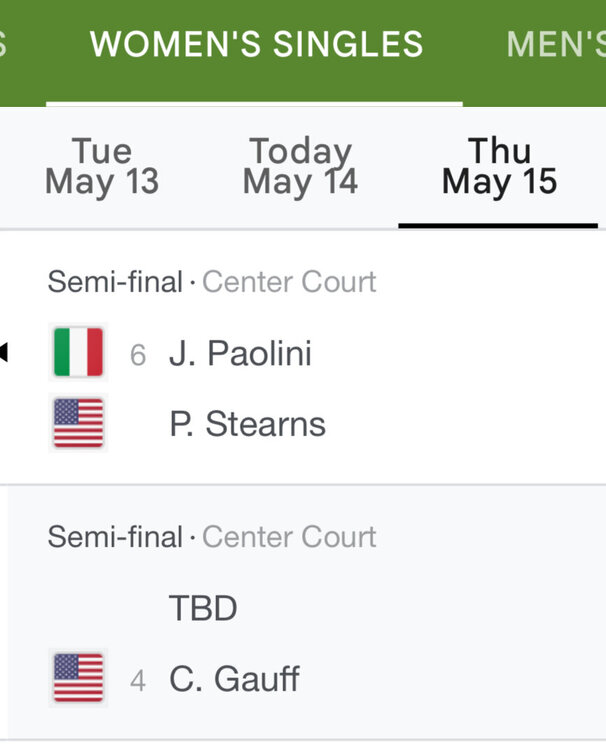Screen dimensions: 606x750
Task: Click partially visible tab left of Women's Singles
Action: (x=4, y=45)
